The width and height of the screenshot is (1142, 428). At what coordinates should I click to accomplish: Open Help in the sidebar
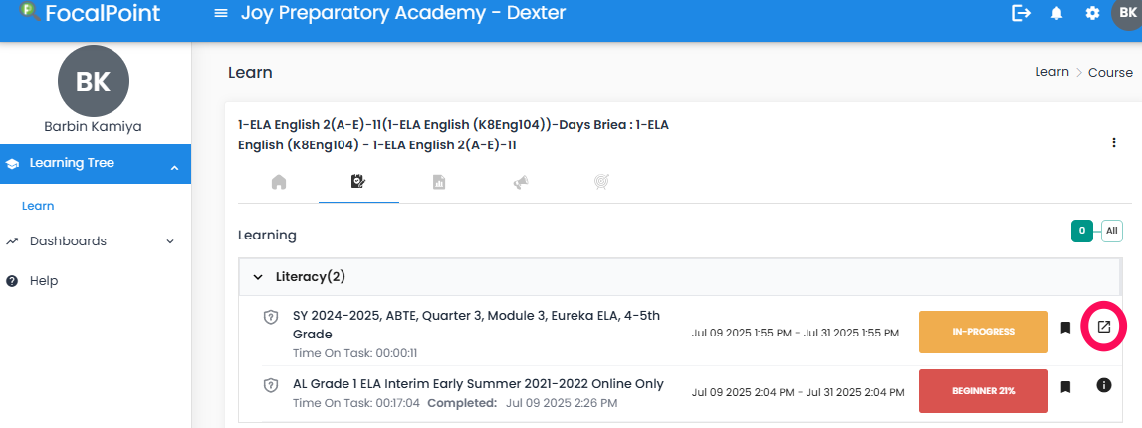pos(44,281)
